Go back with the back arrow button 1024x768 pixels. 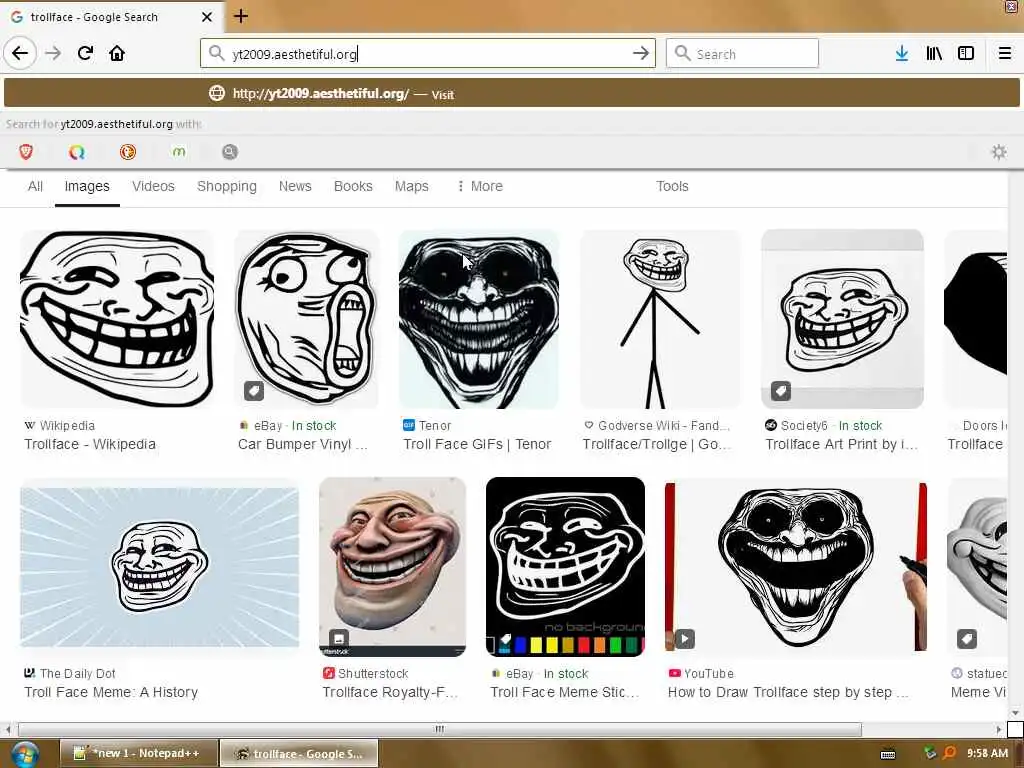click(x=20, y=53)
